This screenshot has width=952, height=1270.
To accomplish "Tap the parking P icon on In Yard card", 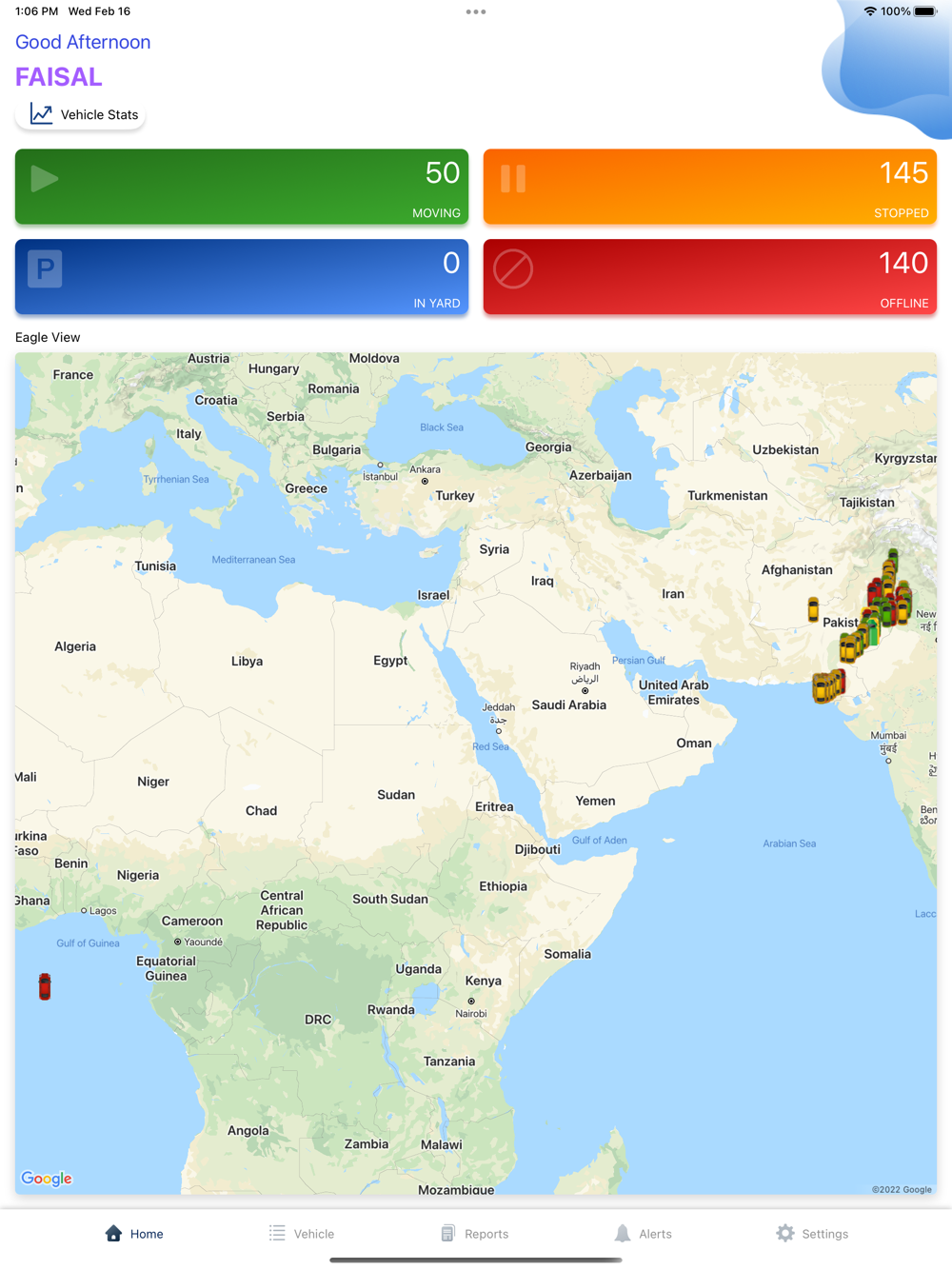I will point(45,269).
